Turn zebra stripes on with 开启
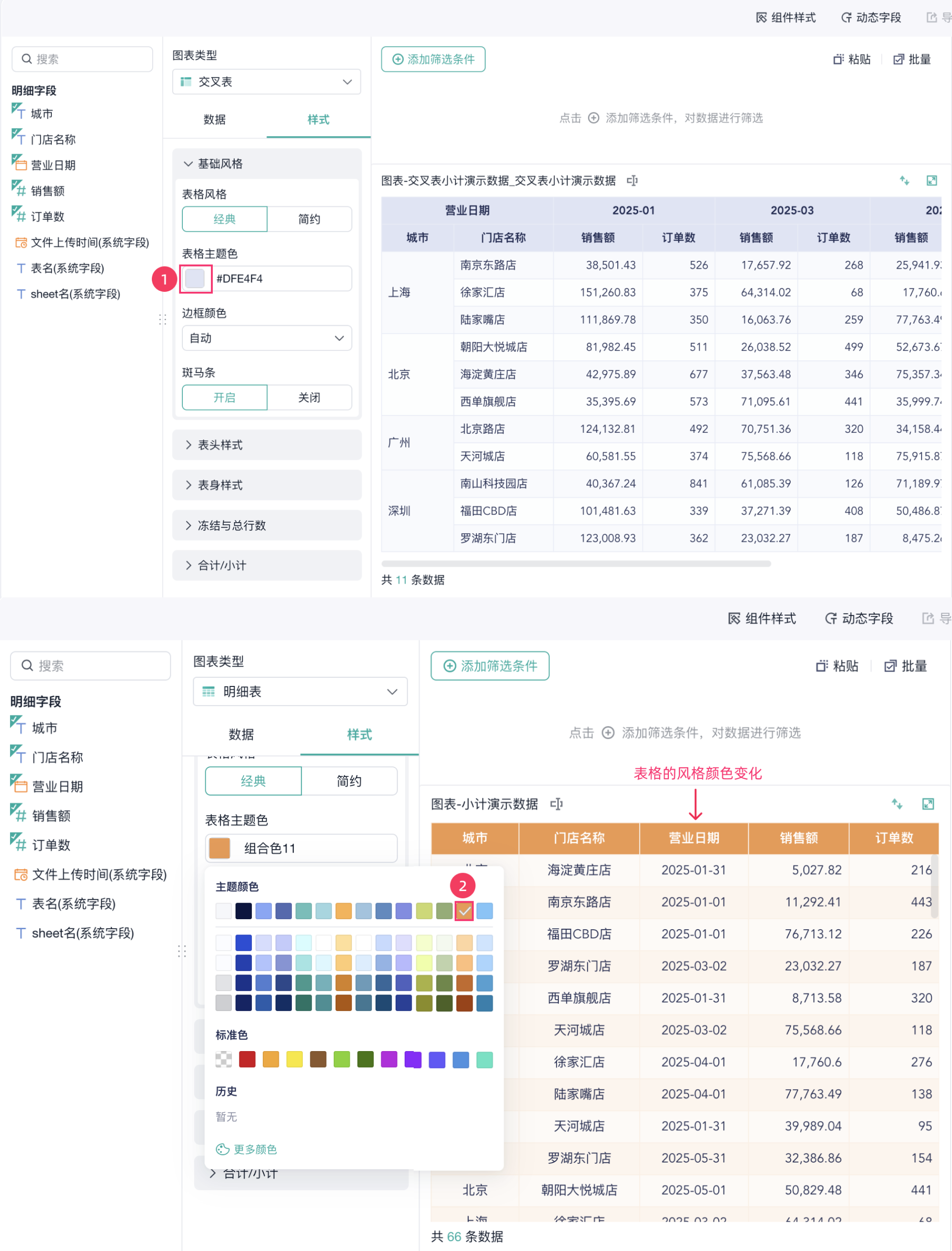 (224, 398)
